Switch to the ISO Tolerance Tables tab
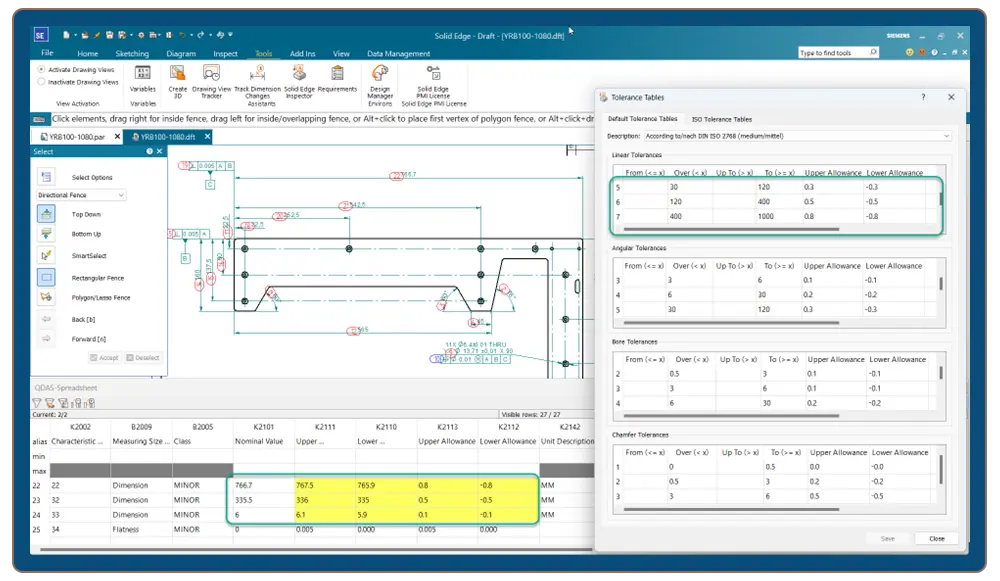Screen dimensions: 1000x581 pos(720,119)
